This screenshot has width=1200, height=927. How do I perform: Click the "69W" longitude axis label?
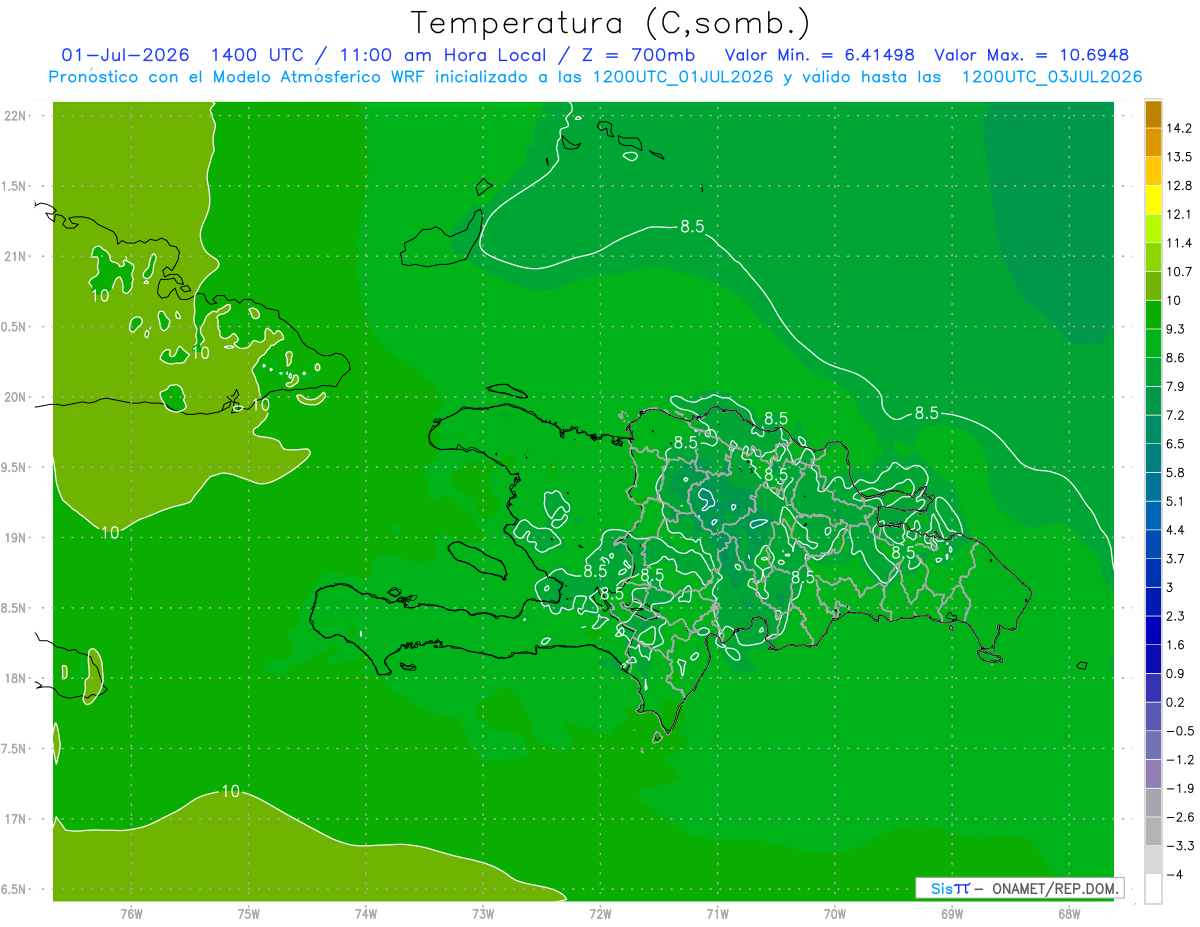pyautogui.click(x=952, y=913)
